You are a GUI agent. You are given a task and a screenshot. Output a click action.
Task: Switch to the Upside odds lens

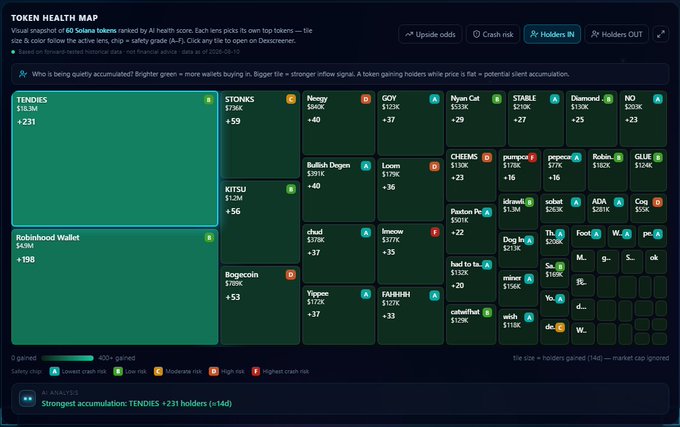click(430, 34)
